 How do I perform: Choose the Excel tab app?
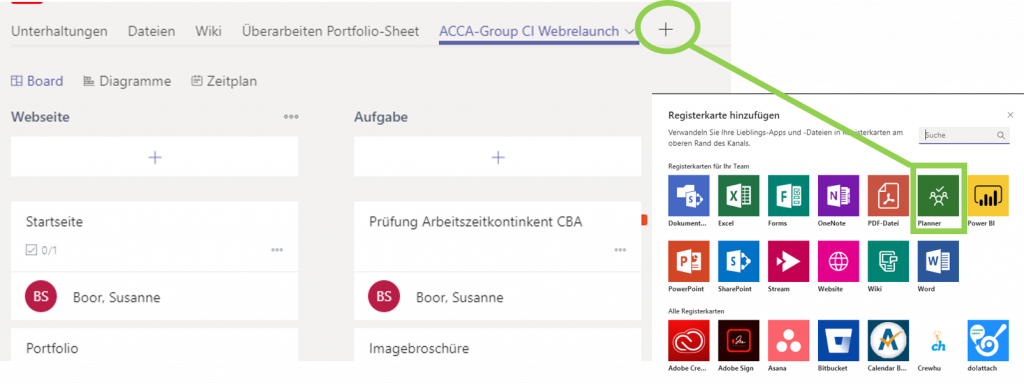coord(738,196)
